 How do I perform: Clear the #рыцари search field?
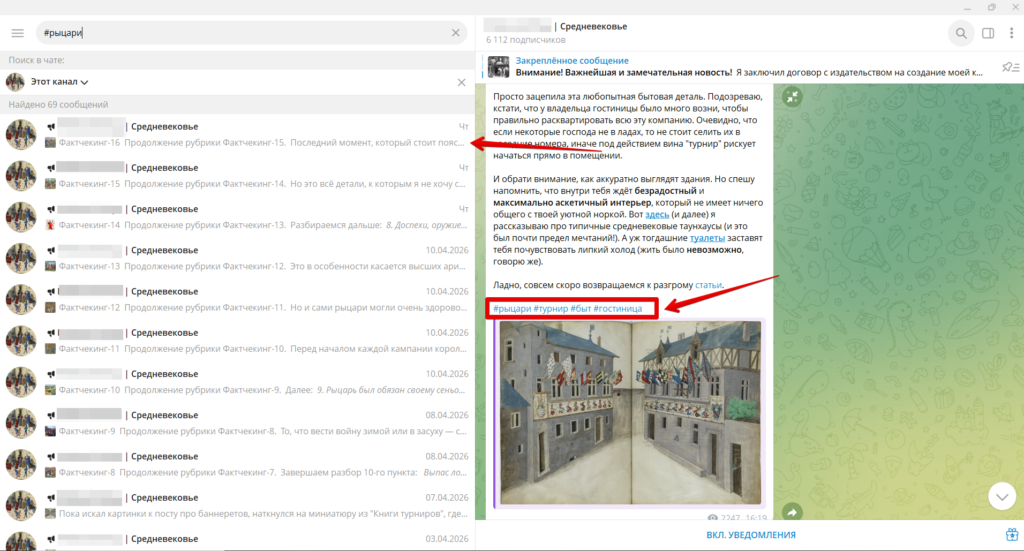point(455,33)
